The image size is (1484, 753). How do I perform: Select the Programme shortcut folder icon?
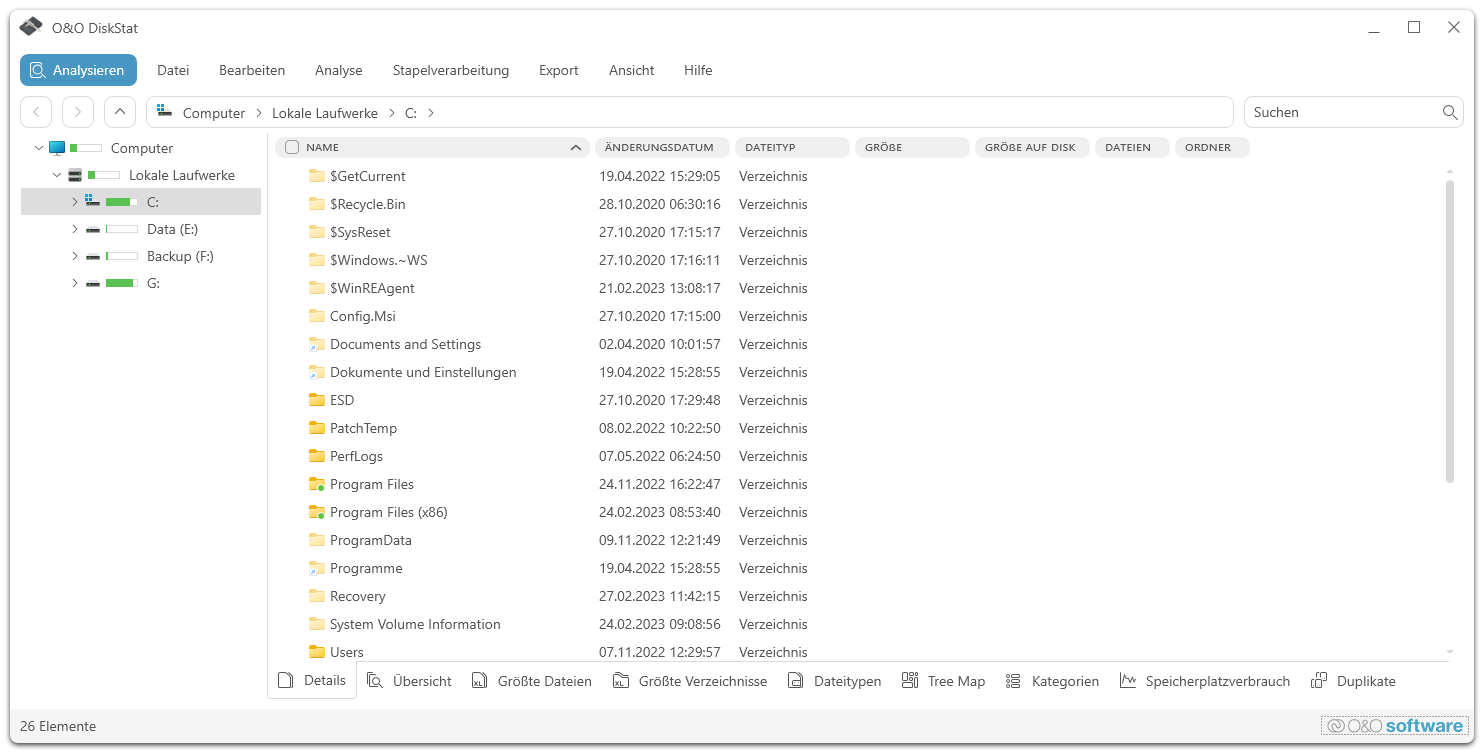coord(317,568)
